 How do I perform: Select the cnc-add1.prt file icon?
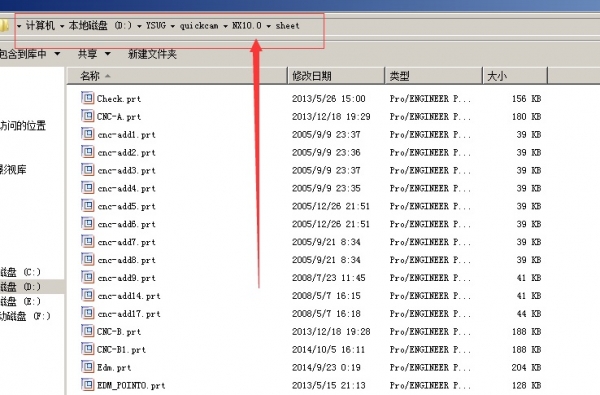88,134
